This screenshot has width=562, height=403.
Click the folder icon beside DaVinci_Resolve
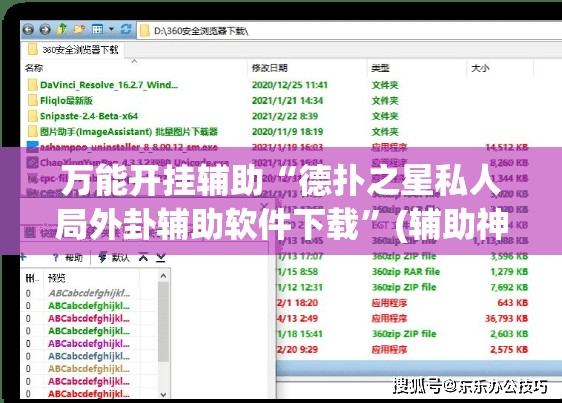coord(33,85)
